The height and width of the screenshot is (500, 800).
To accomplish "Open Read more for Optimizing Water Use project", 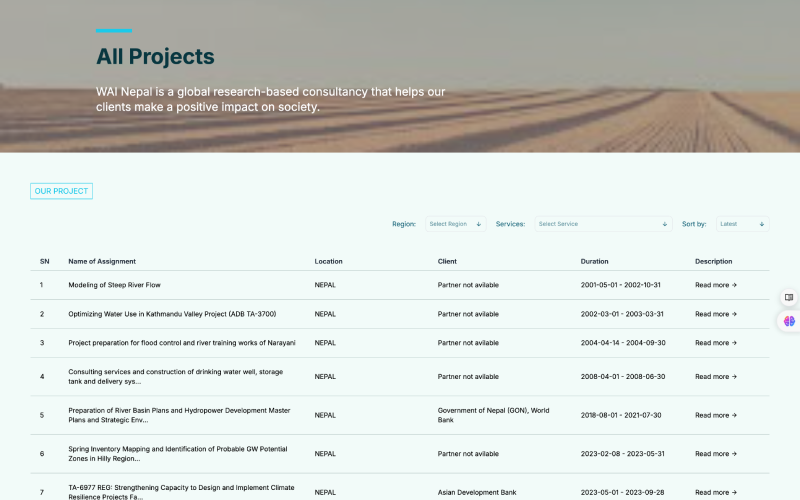I will [715, 314].
